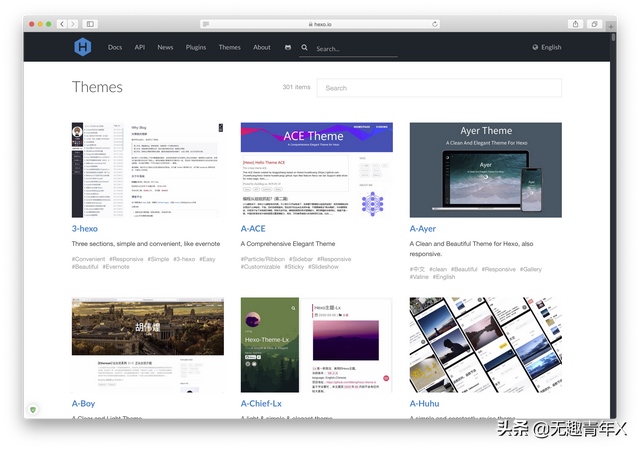Screen dimensions: 640x450
Task: Click the Safari share icon
Action: (x=576, y=24)
